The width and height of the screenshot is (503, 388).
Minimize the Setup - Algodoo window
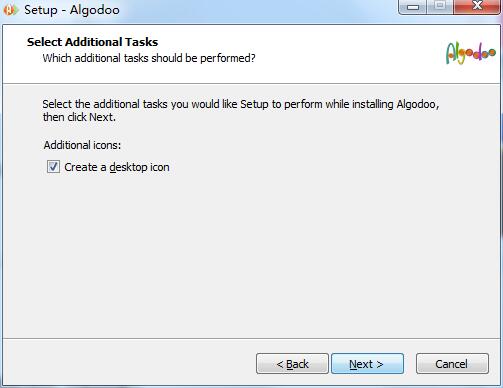pyautogui.click(x=413, y=7)
